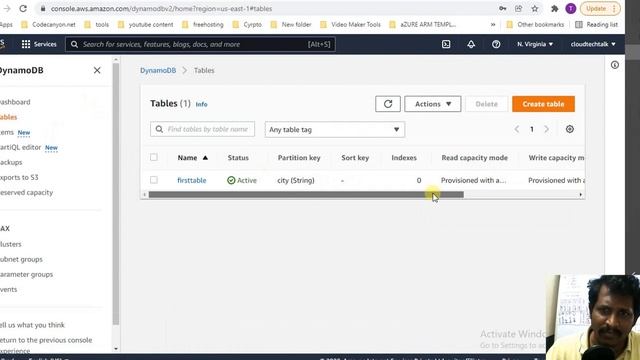The width and height of the screenshot is (640, 360).
Task: Open Events under DAX
Action: (9, 289)
